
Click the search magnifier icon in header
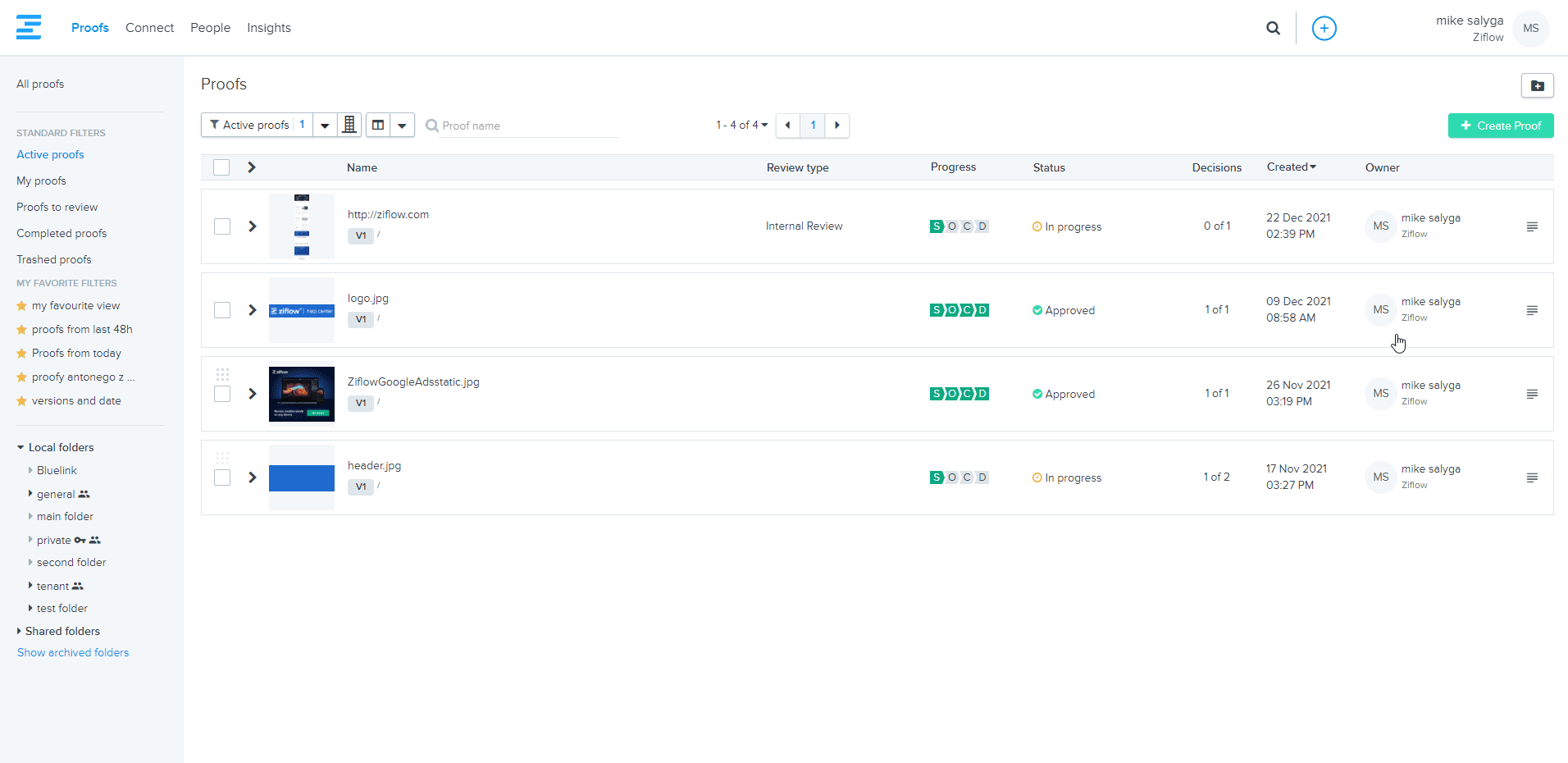click(1273, 28)
